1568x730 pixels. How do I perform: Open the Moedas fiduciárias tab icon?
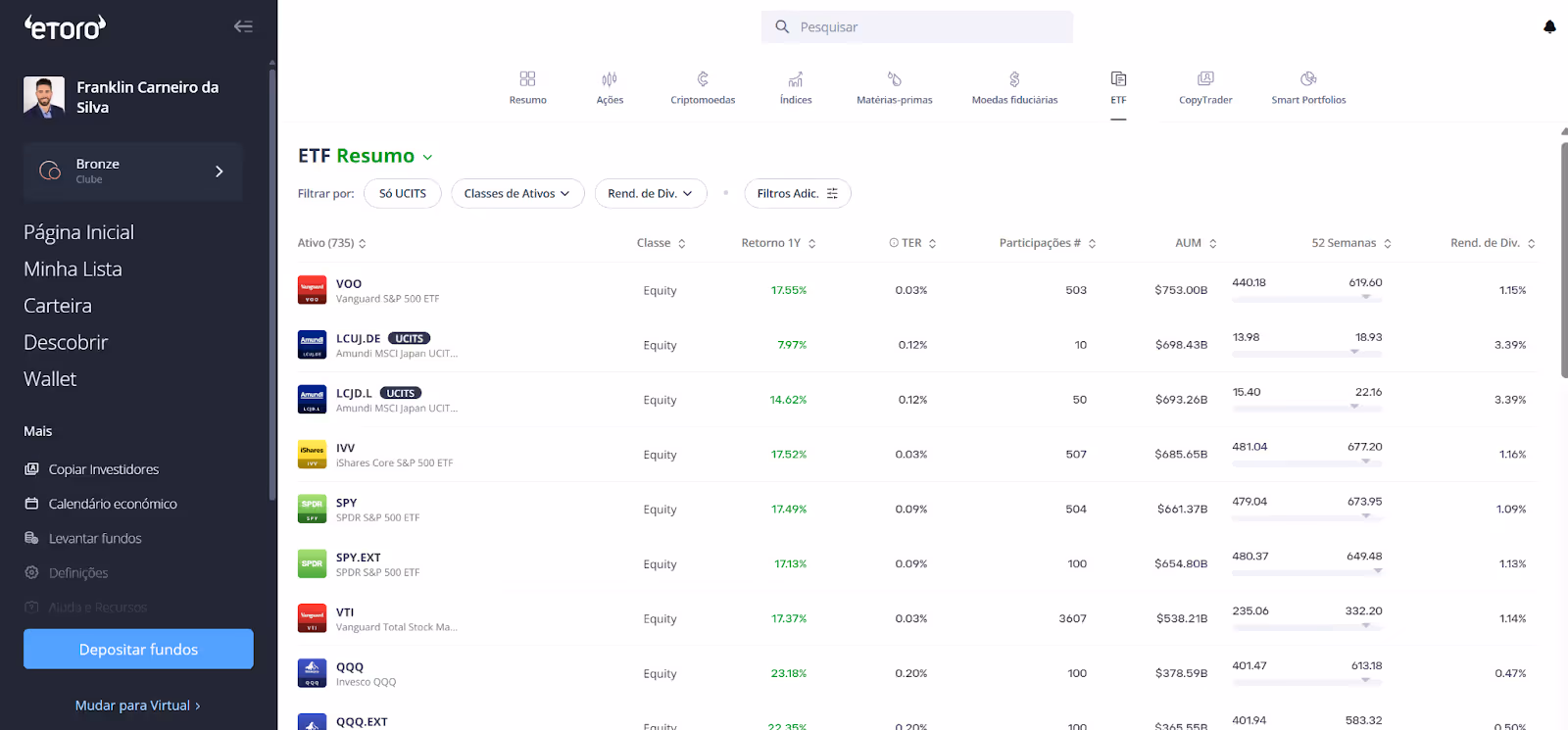pos(1014,78)
